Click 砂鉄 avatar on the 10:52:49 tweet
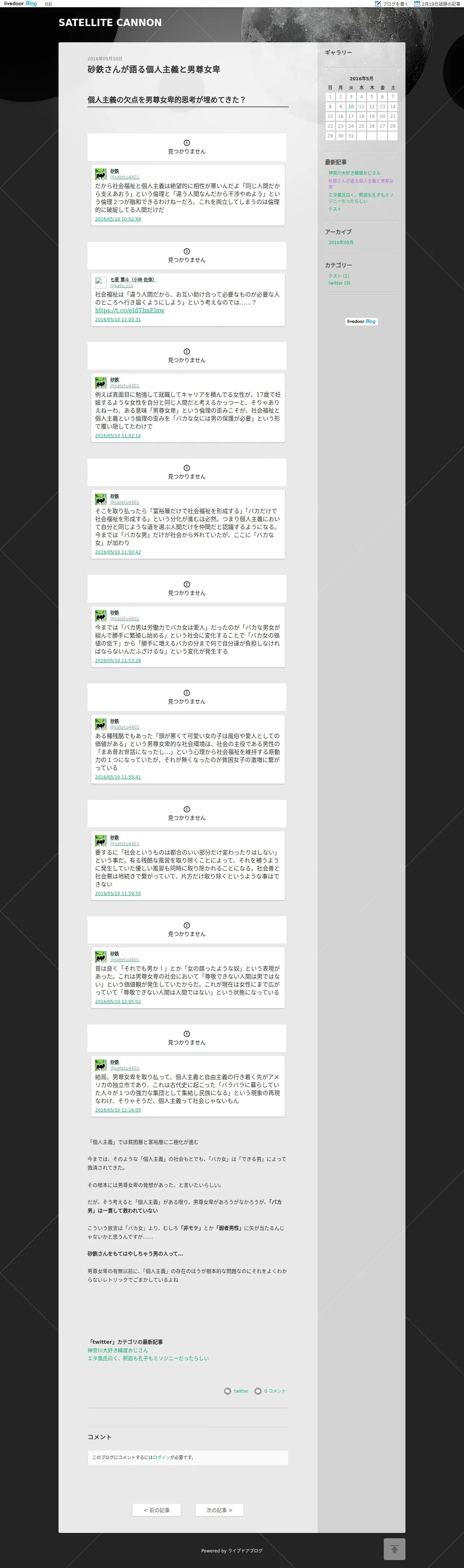 point(101,174)
